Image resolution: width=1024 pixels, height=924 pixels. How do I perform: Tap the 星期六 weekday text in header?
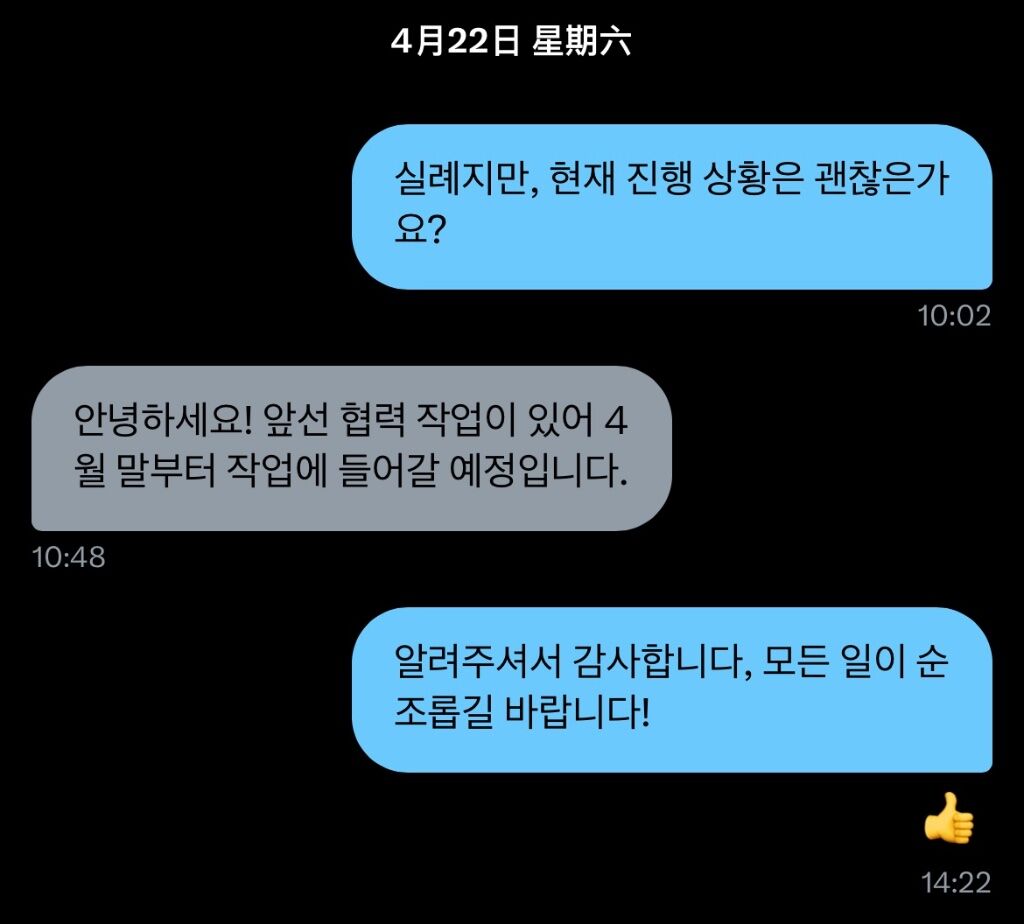click(581, 41)
